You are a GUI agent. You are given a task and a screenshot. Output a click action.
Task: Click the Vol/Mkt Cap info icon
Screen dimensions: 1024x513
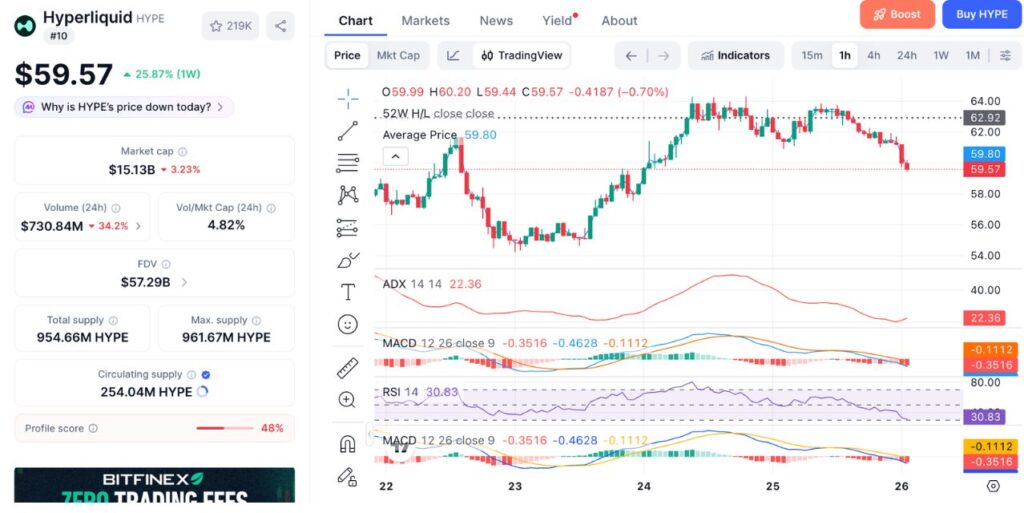pyautogui.click(x=271, y=208)
